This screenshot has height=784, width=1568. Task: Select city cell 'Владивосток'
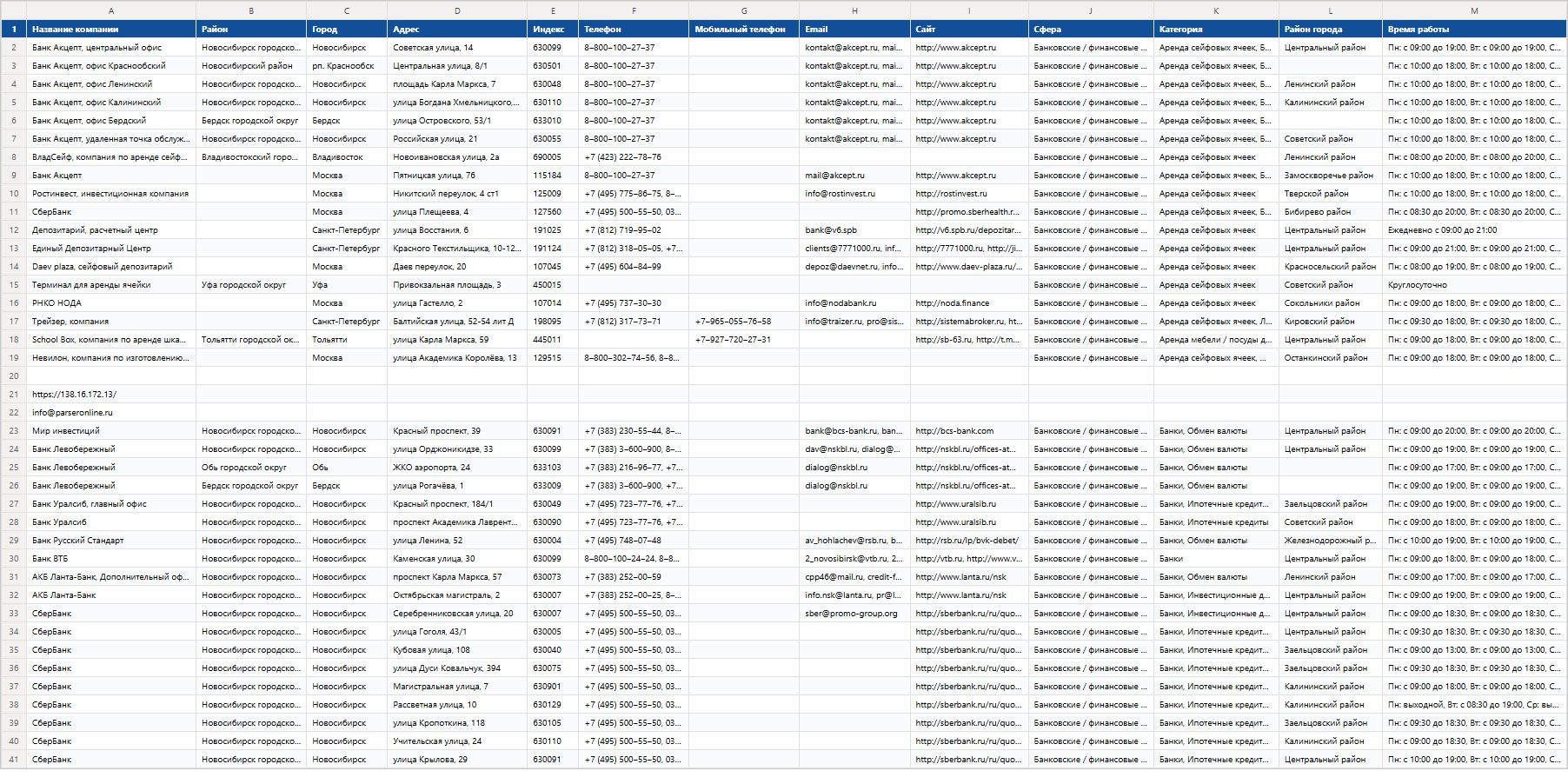click(x=347, y=157)
